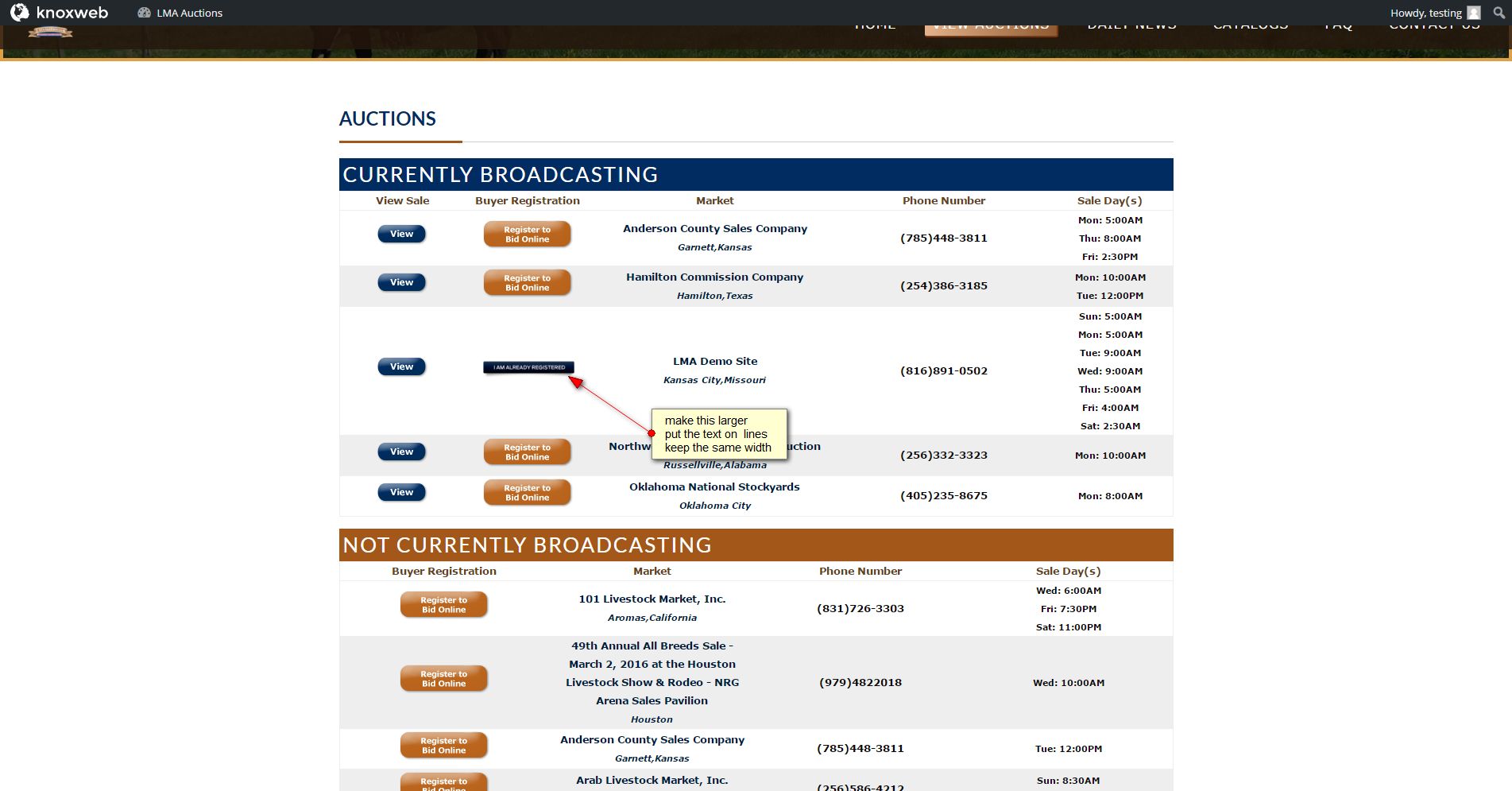Click the 'Sun: 5:00AM' sale time

(x=1110, y=316)
